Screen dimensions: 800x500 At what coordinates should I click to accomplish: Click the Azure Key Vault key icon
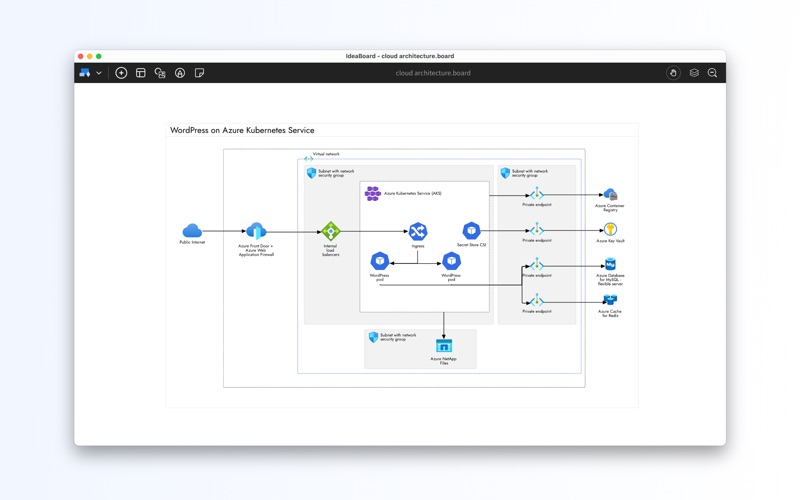click(x=610, y=229)
